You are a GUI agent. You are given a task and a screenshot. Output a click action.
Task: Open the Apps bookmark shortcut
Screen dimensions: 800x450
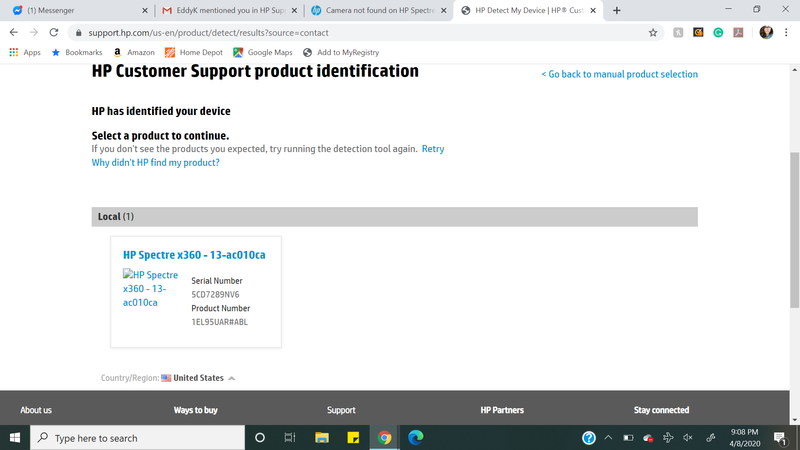(x=25, y=52)
